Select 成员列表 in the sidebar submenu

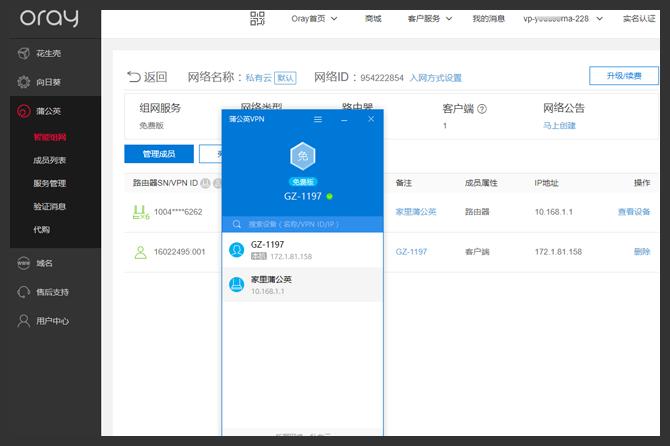pyautogui.click(x=50, y=160)
